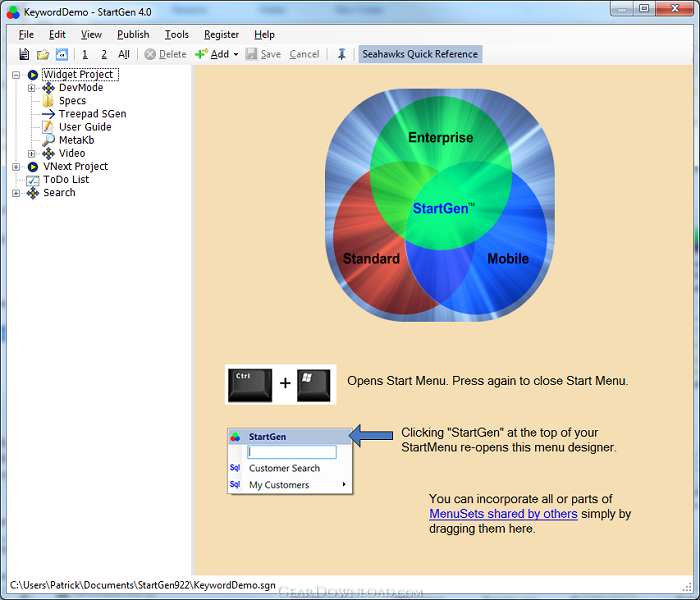Click the Specs folder icon
Viewport: 700px width, 600px height.
pyautogui.click(x=48, y=101)
